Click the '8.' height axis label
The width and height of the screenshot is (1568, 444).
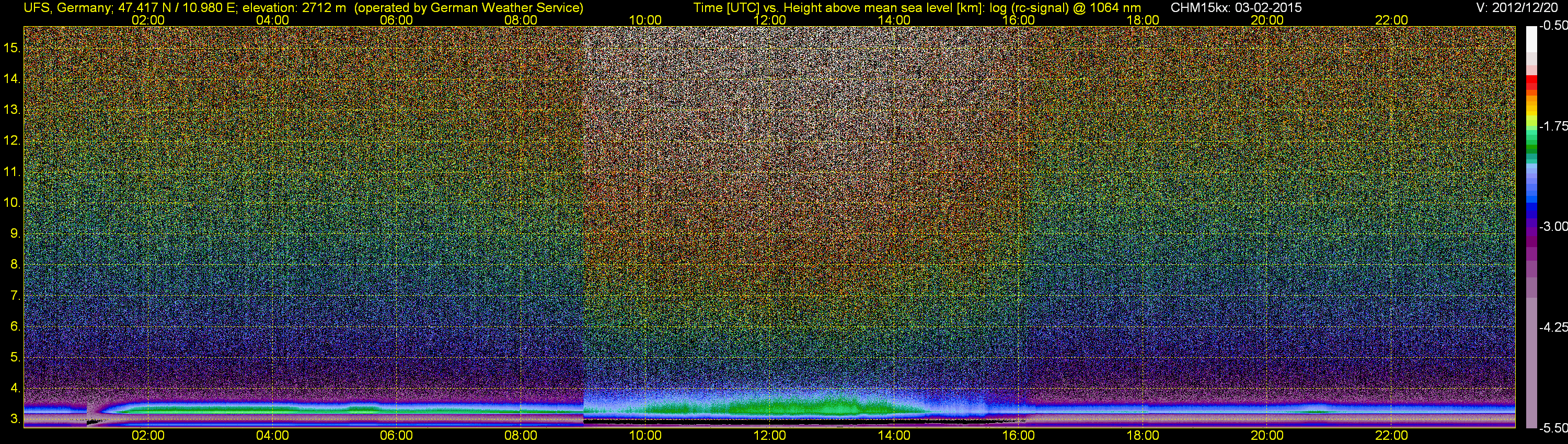coord(15,265)
